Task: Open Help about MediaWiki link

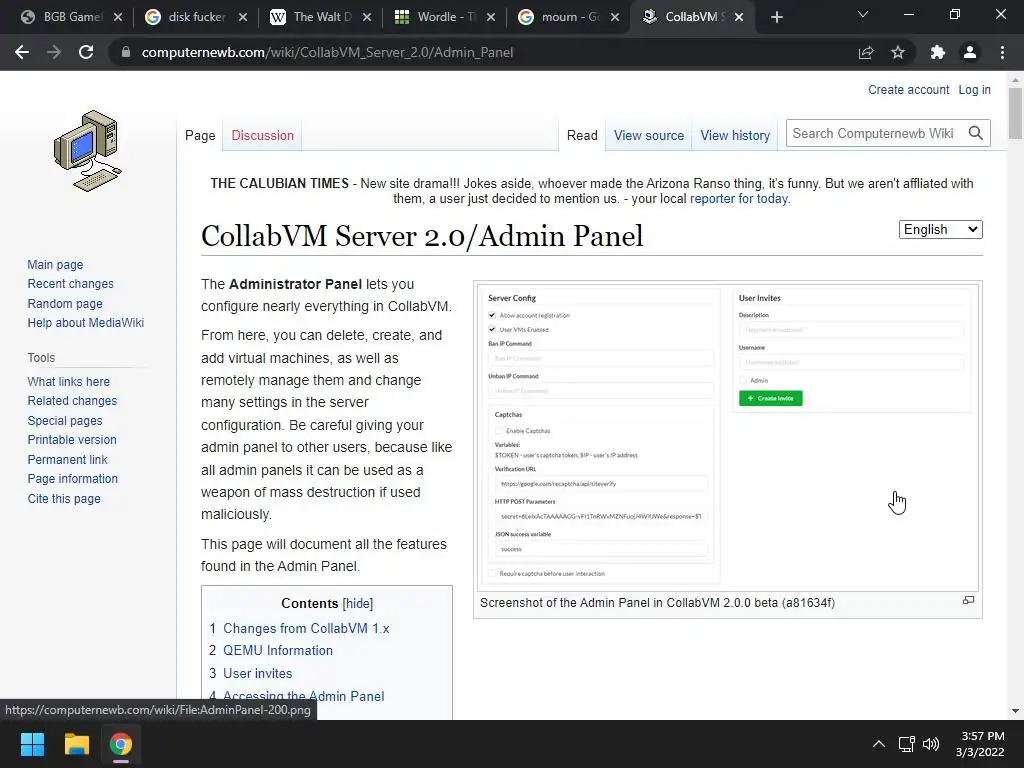Action: point(86,323)
